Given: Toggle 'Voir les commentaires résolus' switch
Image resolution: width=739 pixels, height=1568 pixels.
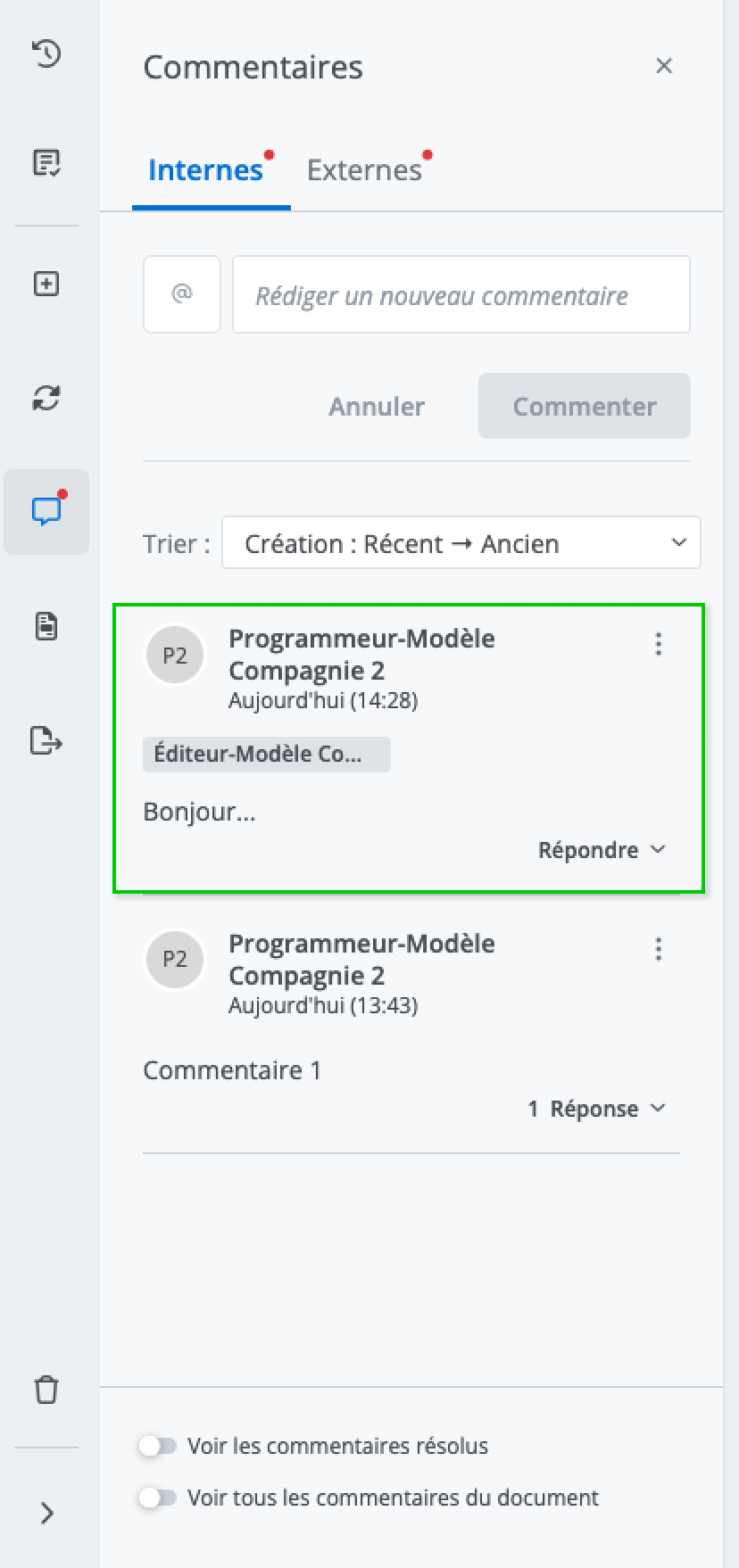Looking at the screenshot, I should [158, 1446].
